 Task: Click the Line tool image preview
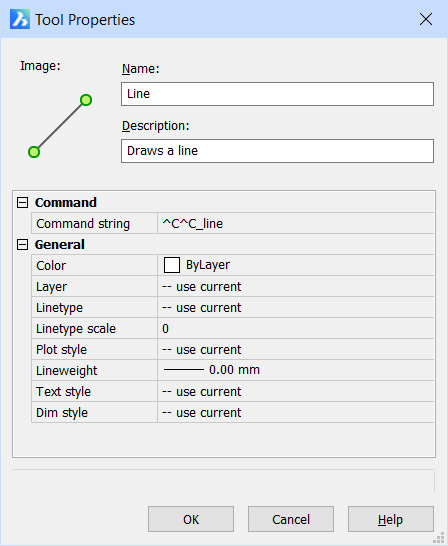pyautogui.click(x=60, y=126)
